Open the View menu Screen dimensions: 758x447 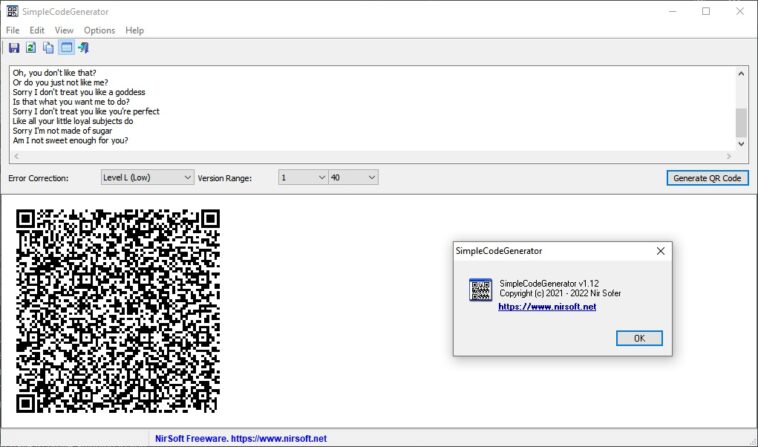click(x=64, y=30)
